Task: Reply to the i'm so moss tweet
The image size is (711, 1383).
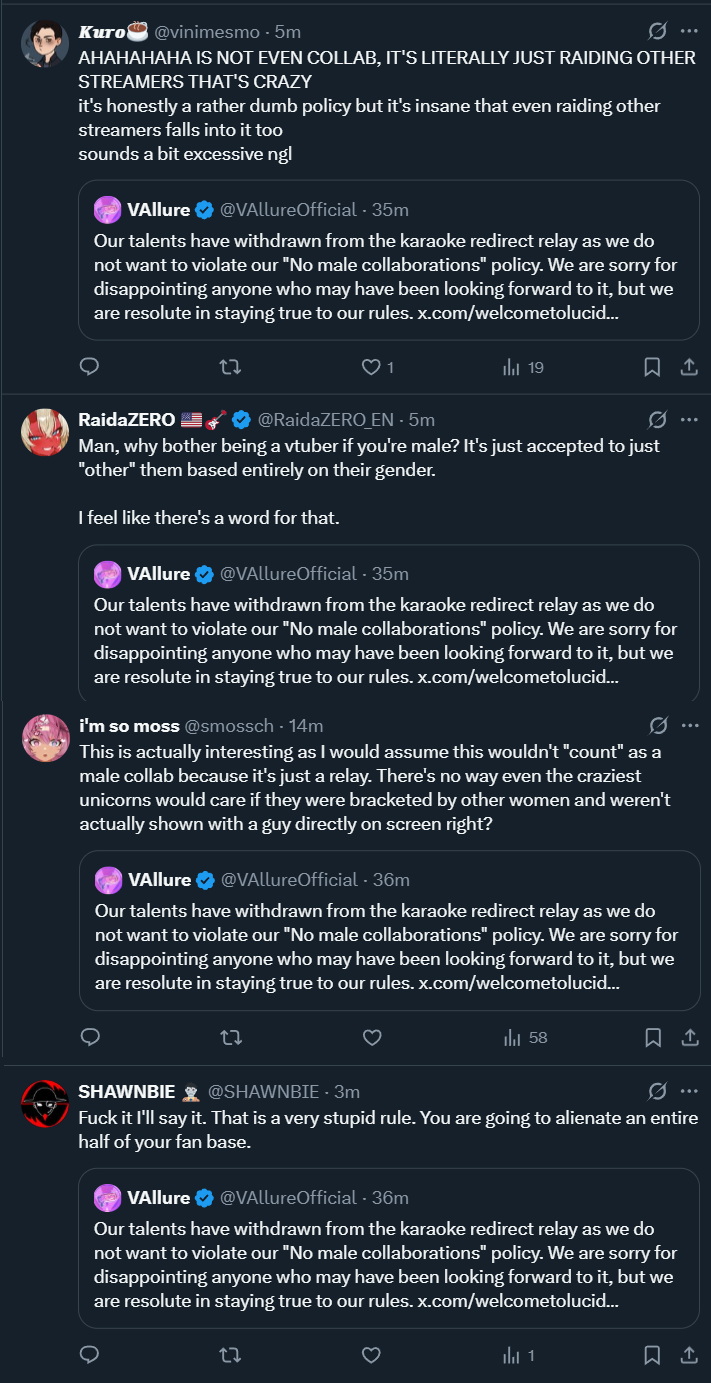Action: tap(89, 1037)
